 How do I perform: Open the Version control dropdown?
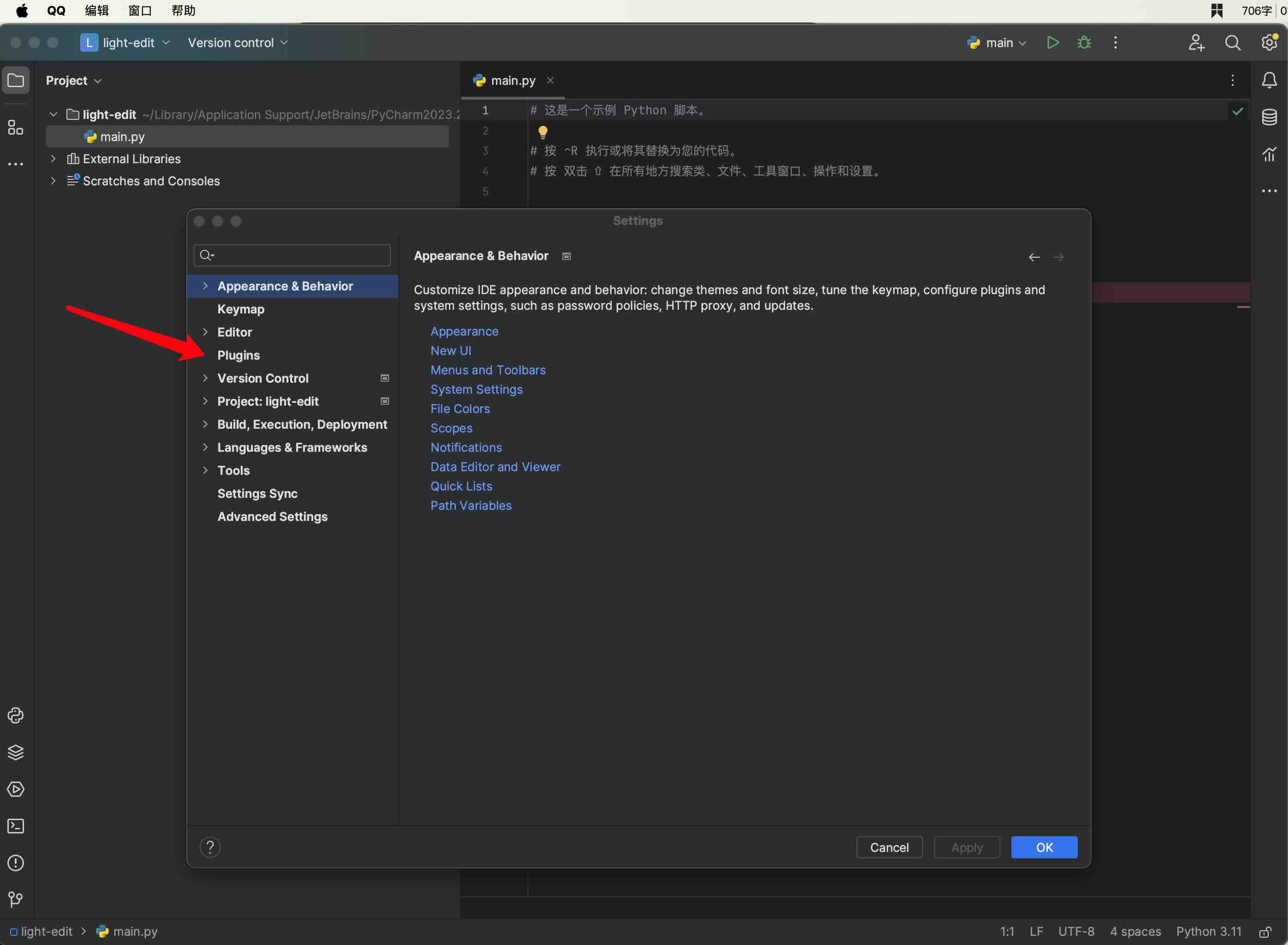[237, 42]
